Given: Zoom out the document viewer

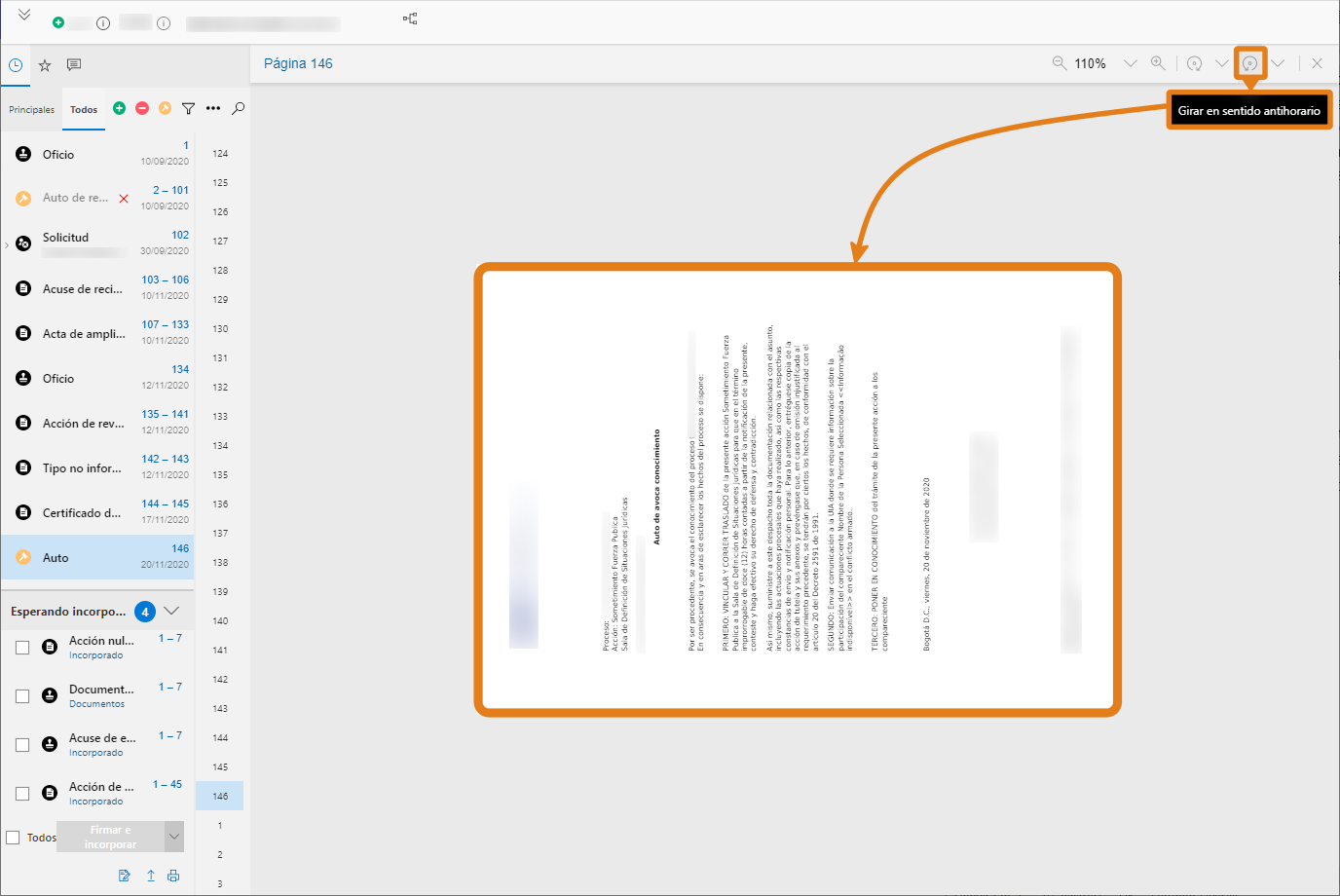Looking at the screenshot, I should point(1060,63).
